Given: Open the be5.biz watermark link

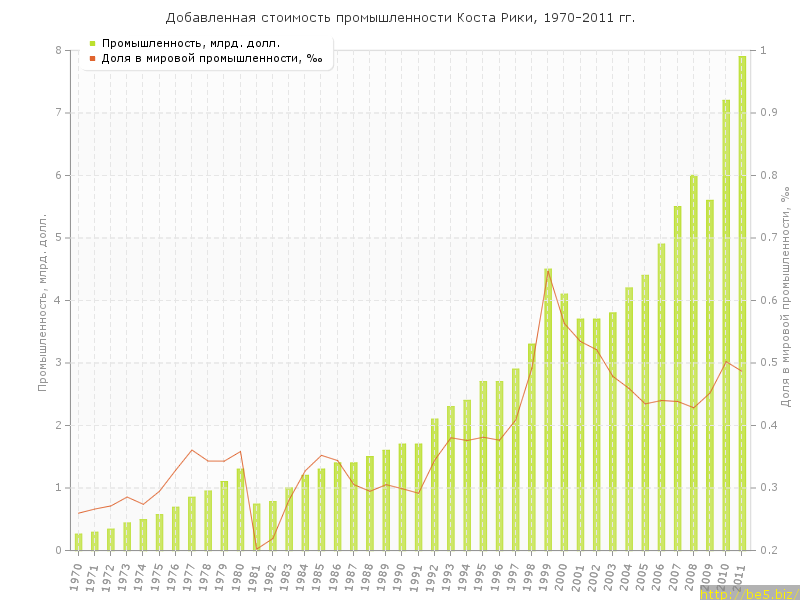Looking at the screenshot, I should (x=748, y=593).
